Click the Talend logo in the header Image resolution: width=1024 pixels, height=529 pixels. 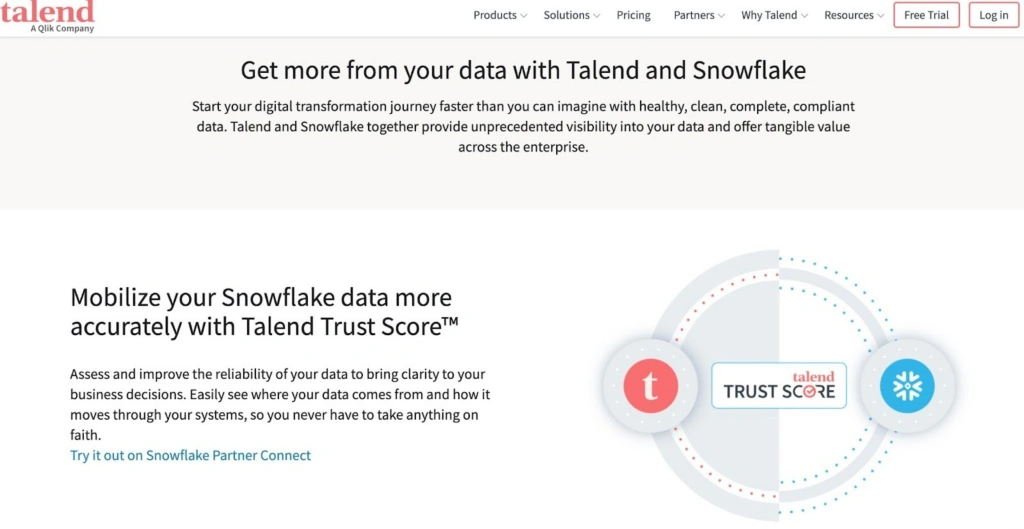click(x=47, y=12)
